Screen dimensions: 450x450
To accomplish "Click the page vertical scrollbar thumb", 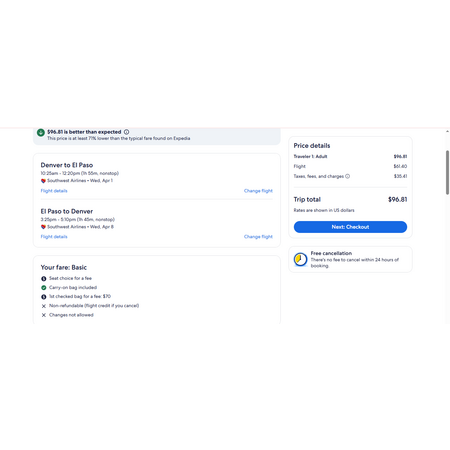I will pos(447,172).
